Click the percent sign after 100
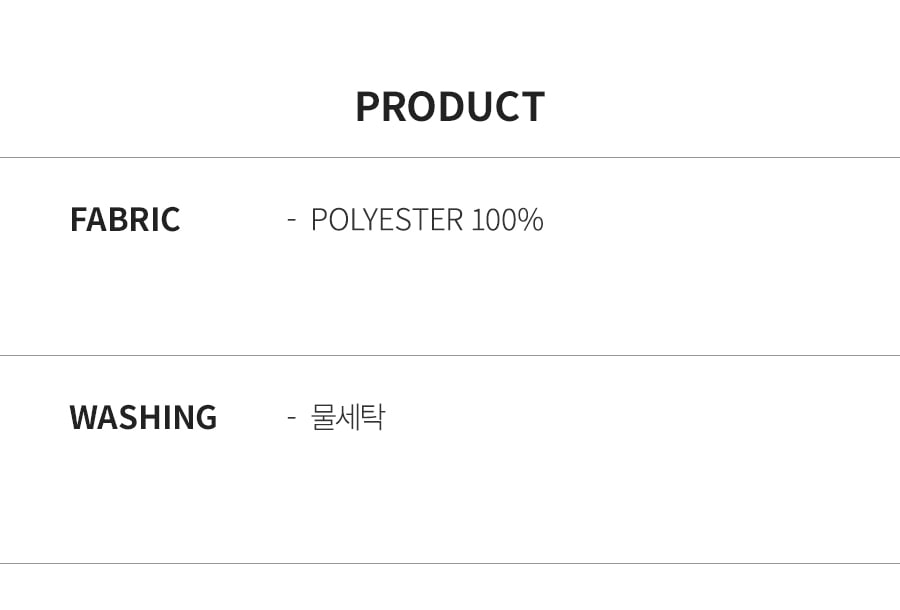900x610 pixels. point(533,219)
